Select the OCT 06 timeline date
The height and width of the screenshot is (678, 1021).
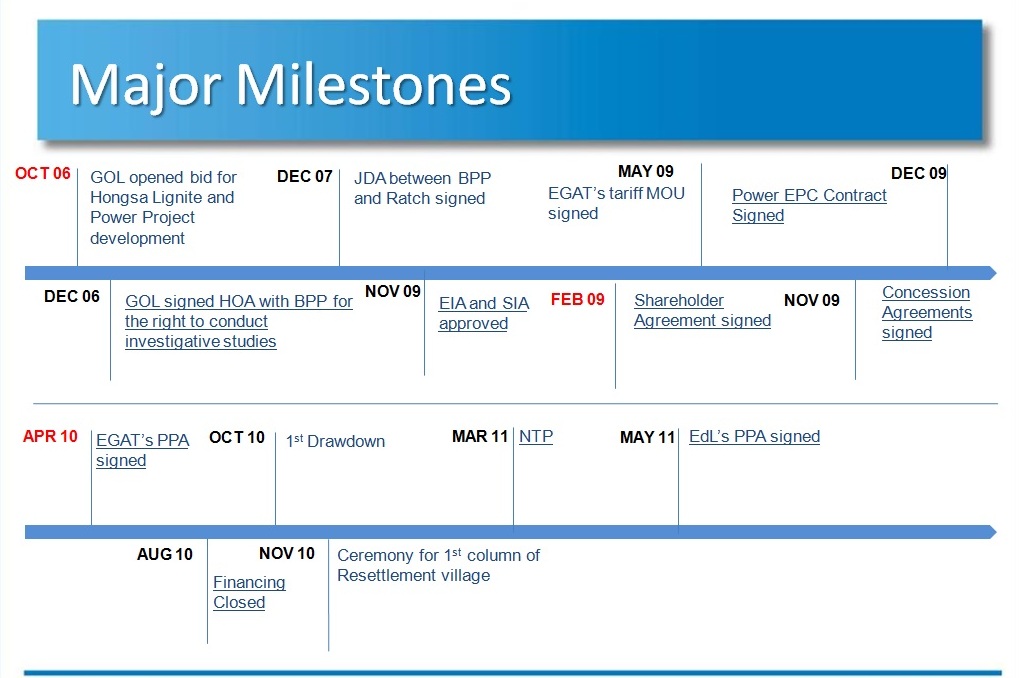(x=42, y=173)
